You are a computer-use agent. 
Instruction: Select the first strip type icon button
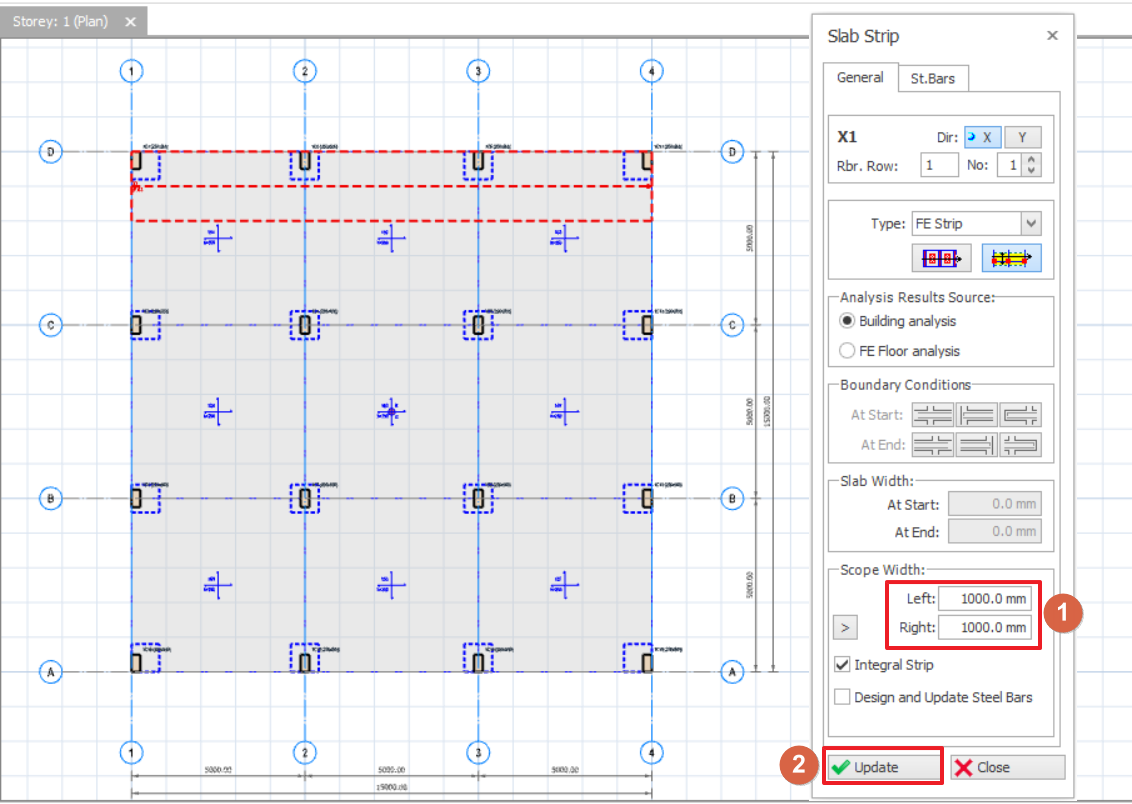(941, 258)
